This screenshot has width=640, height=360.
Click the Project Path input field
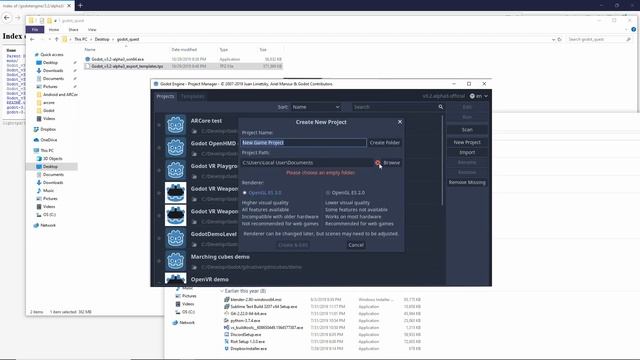click(307, 162)
